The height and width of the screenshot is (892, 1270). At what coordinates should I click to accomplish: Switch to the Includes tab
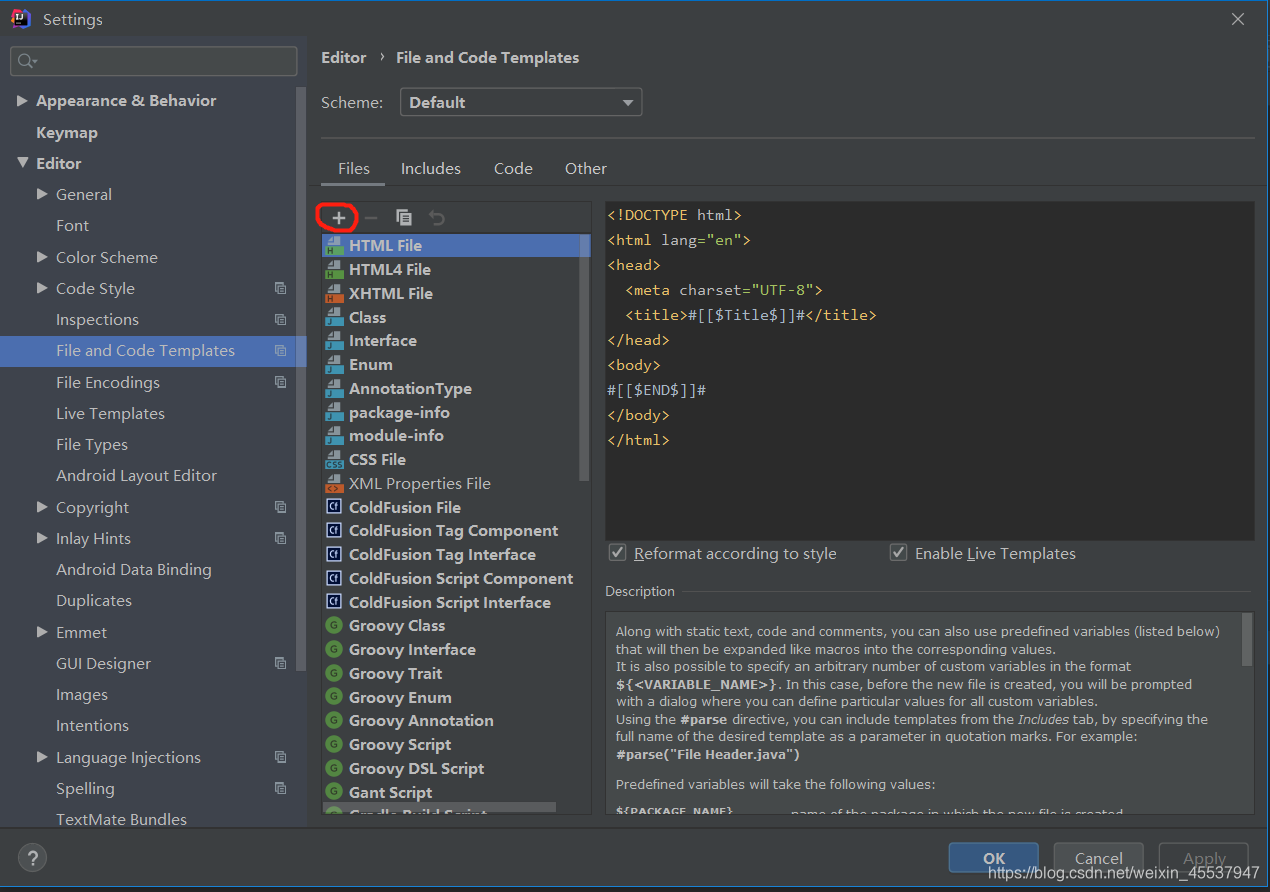click(431, 169)
